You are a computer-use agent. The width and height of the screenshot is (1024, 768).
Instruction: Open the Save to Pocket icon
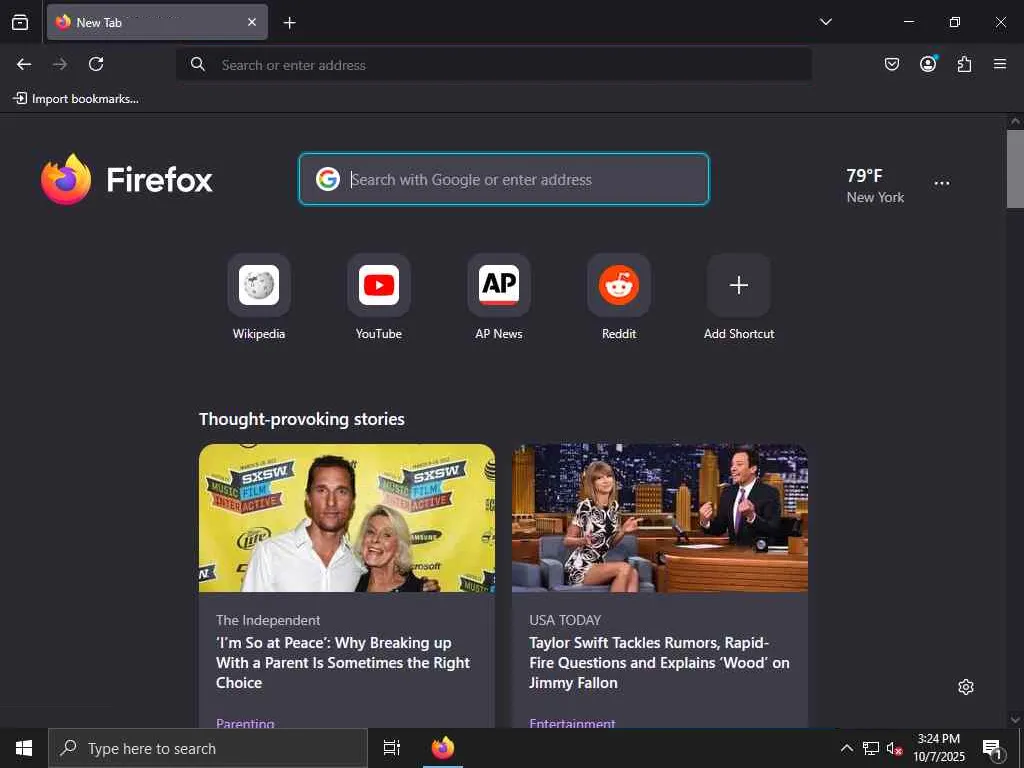click(891, 64)
